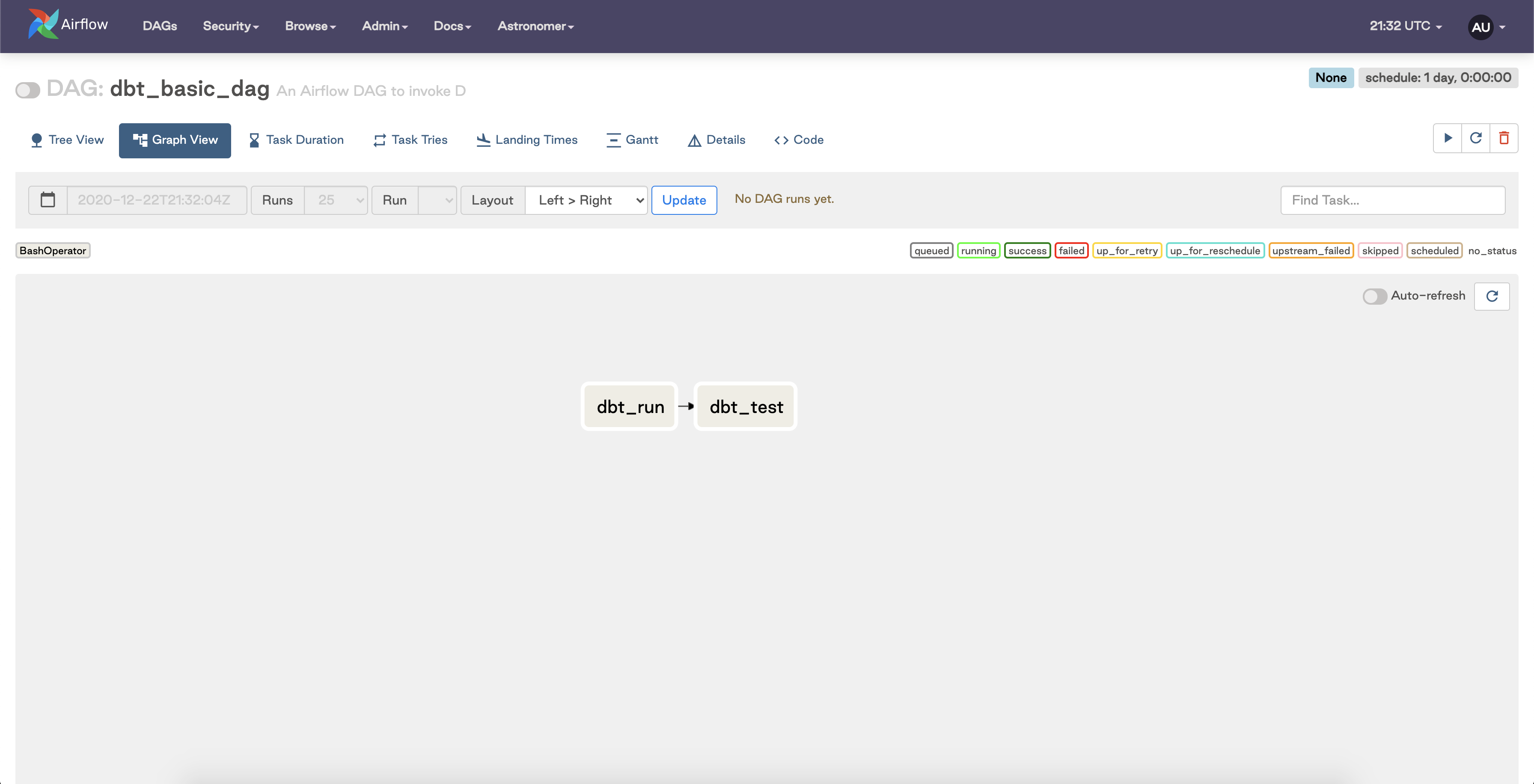This screenshot has height=784, width=1534.
Task: Click the Airflow pinwheel logo
Action: coord(43,24)
